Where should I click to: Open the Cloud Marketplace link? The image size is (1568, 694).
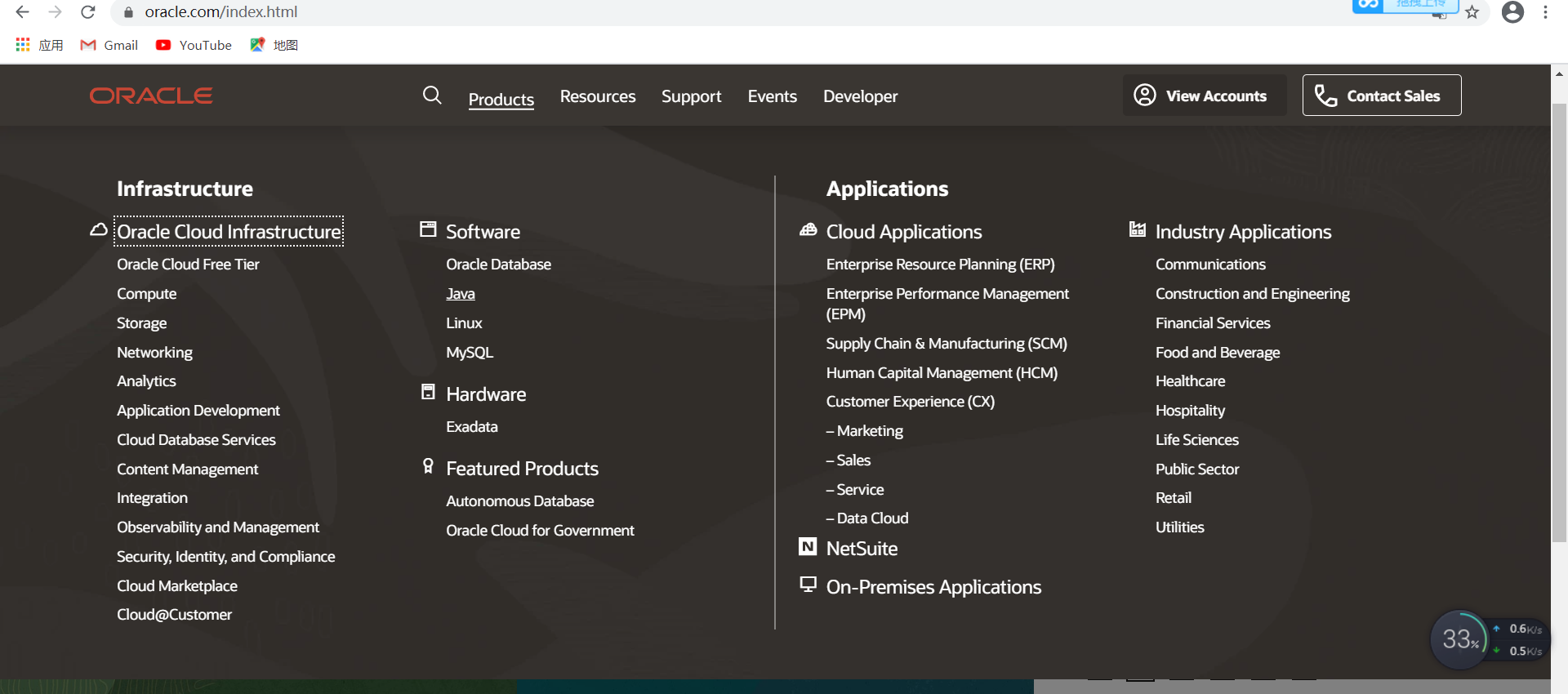[x=177, y=586]
